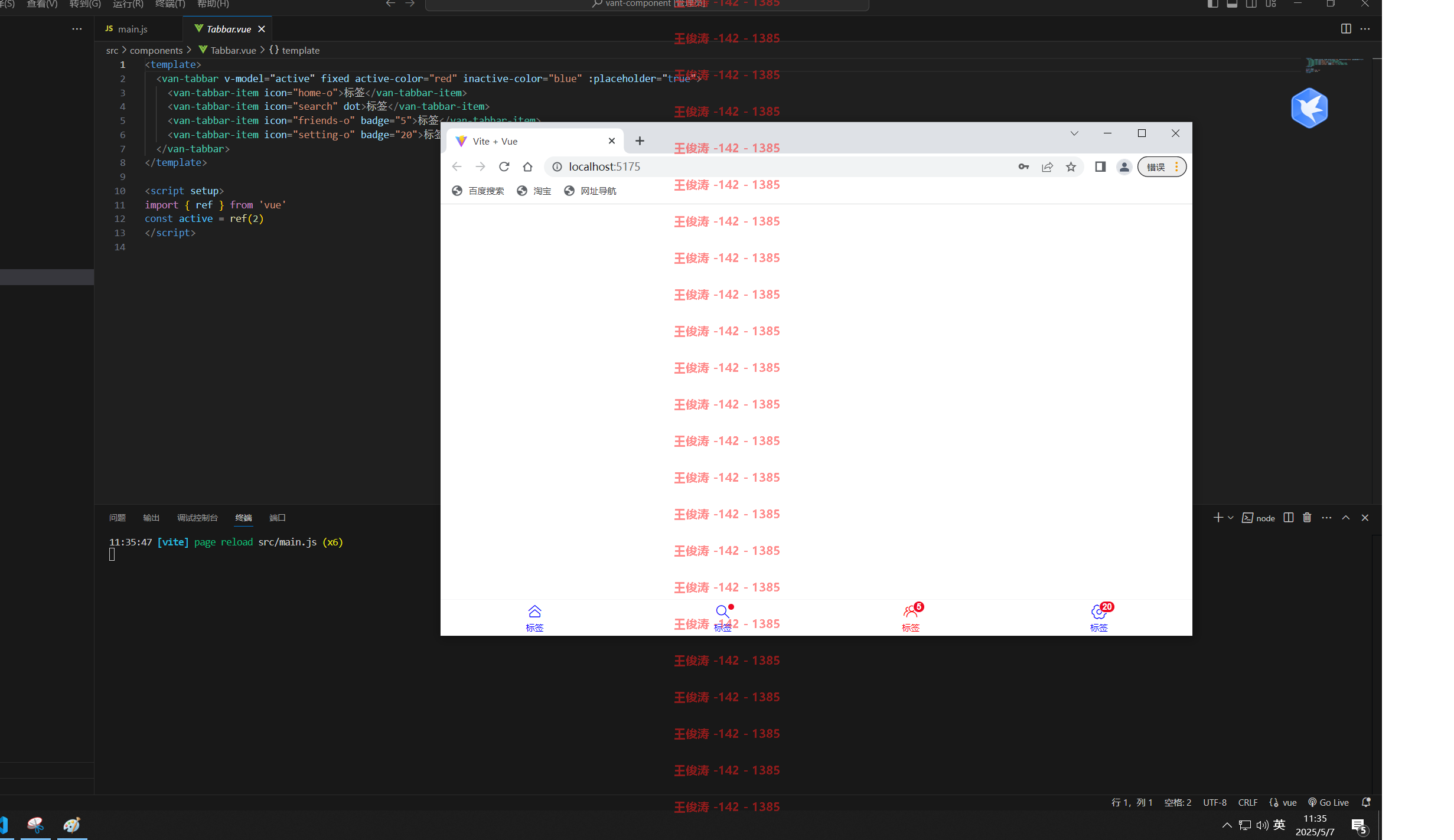The height and width of the screenshot is (840, 1454).
Task: Open the 终端(T) menu
Action: (x=170, y=4)
